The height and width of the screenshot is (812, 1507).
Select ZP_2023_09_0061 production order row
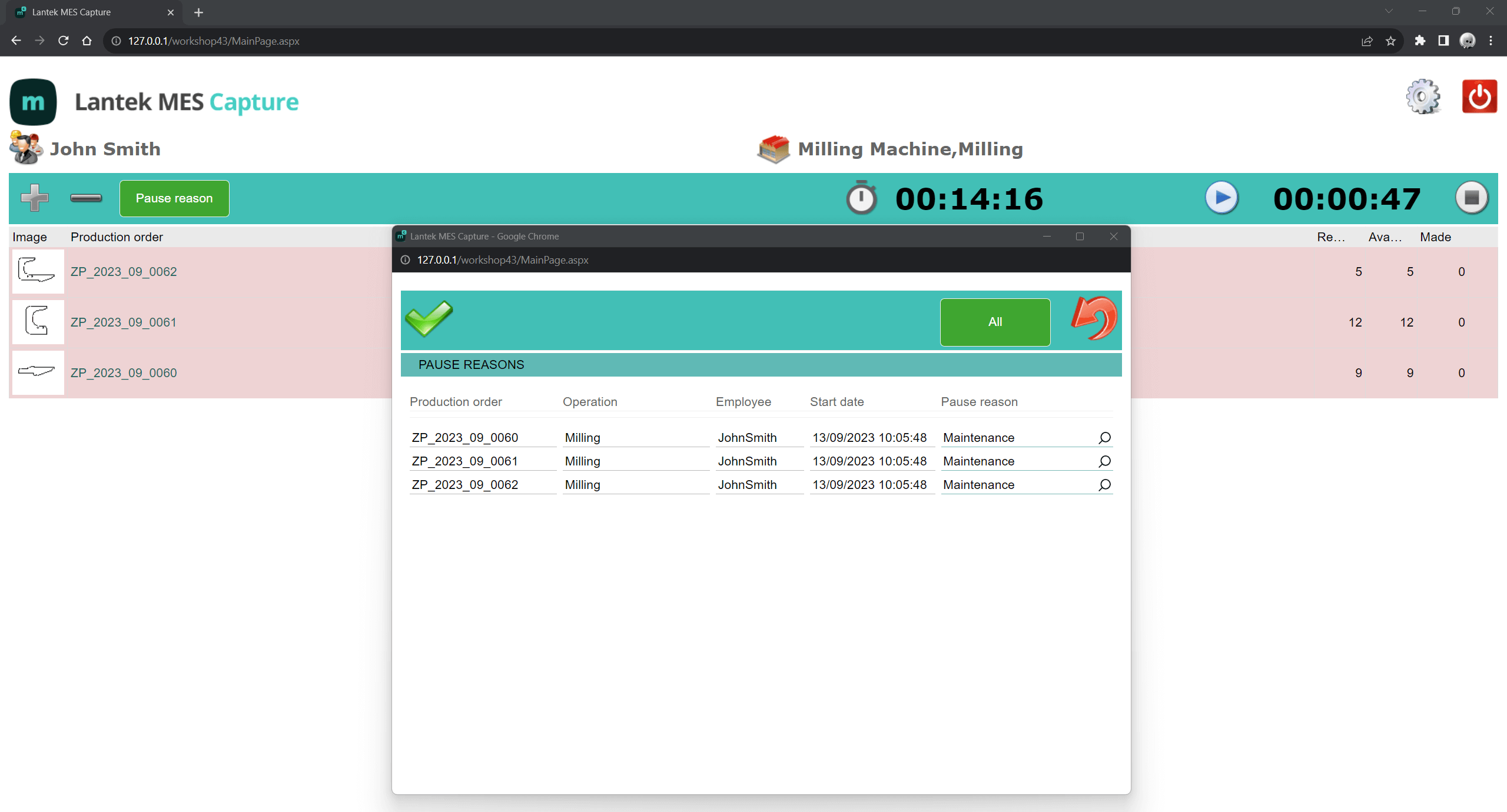(124, 322)
